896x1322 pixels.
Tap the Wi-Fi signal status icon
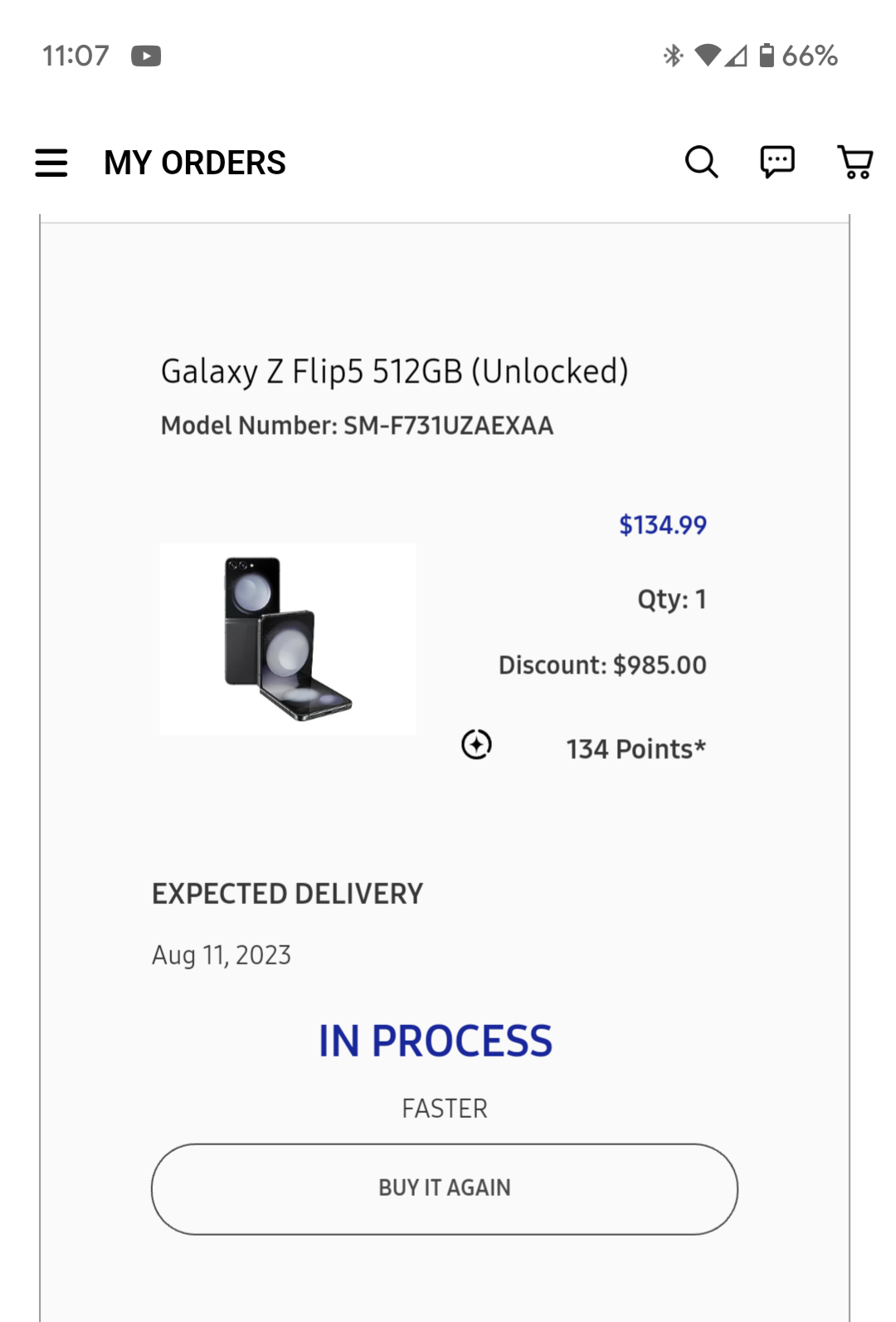(707, 56)
